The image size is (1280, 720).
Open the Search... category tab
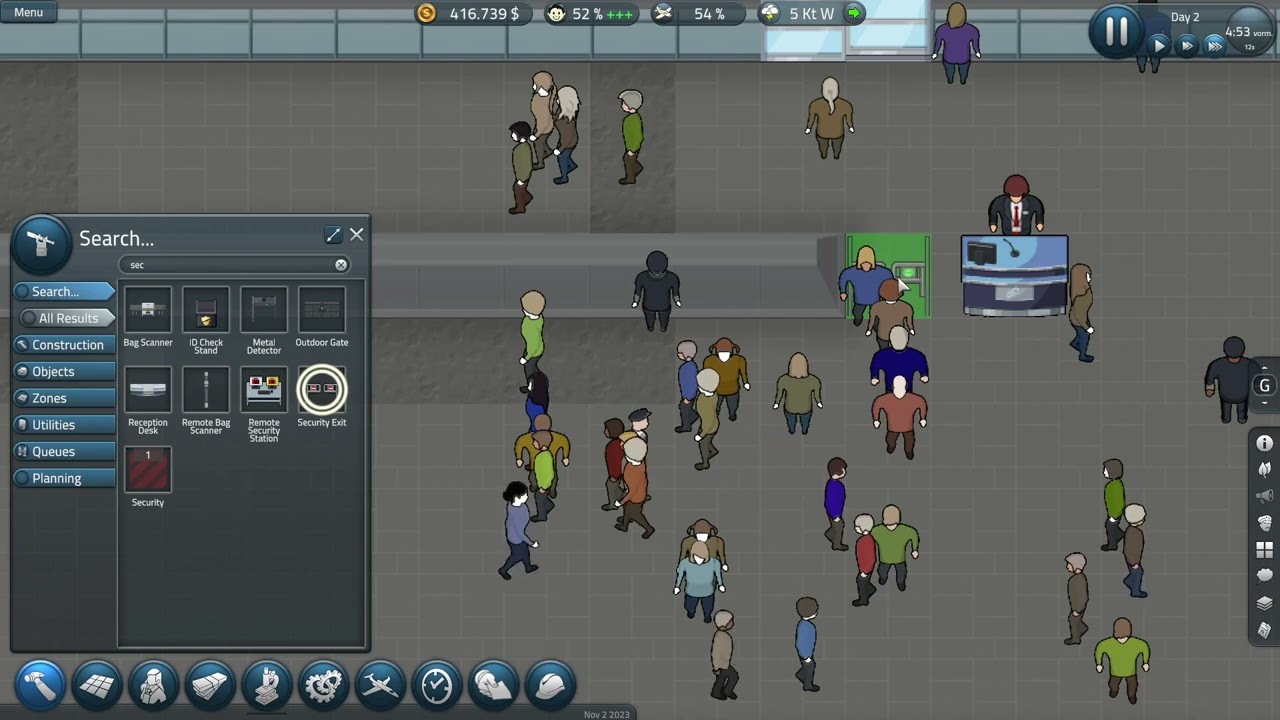65,291
